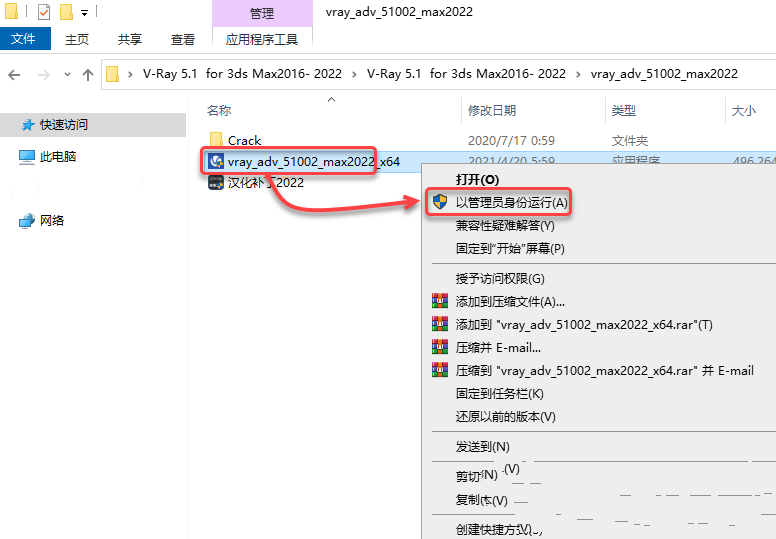Click the Crack folder icon
This screenshot has height=539, width=776.
click(216, 140)
